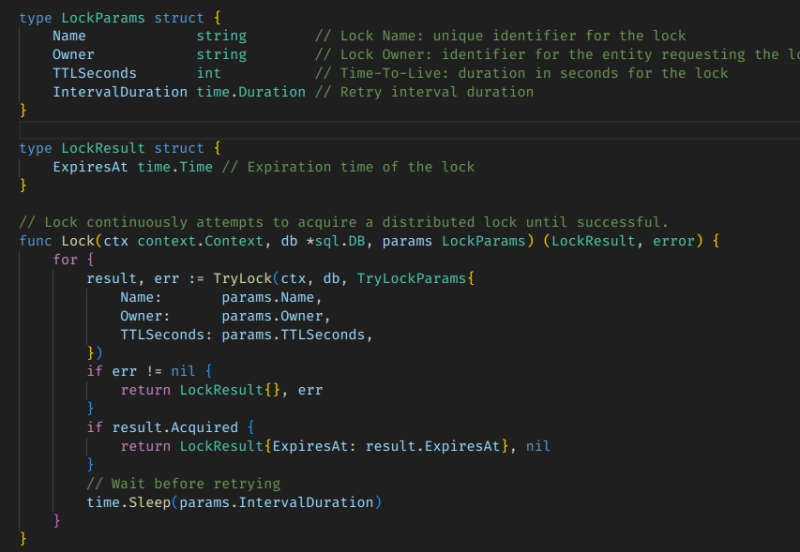Click the time.Duration type annotation

pos(250,92)
